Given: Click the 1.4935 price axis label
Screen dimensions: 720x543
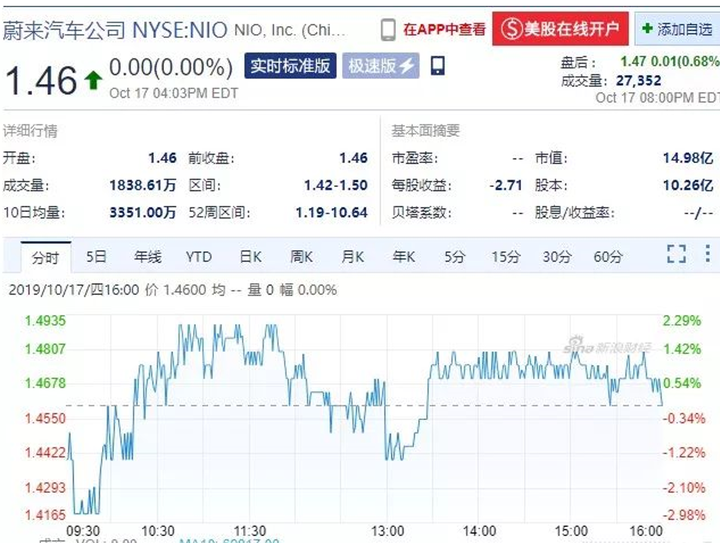Looking at the screenshot, I should coord(45,320).
